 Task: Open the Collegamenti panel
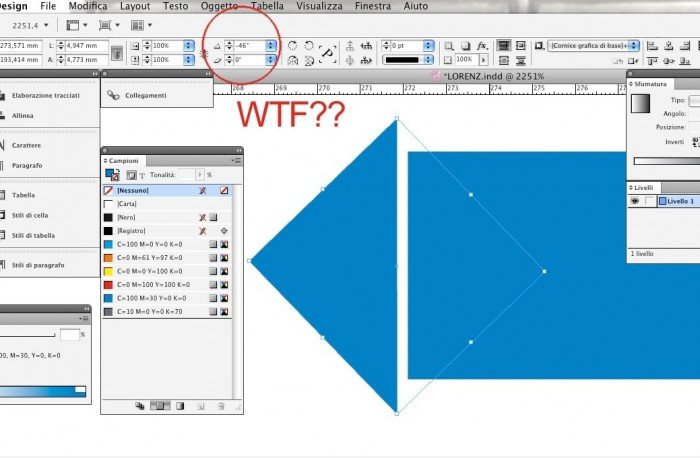pyautogui.click(x=146, y=96)
